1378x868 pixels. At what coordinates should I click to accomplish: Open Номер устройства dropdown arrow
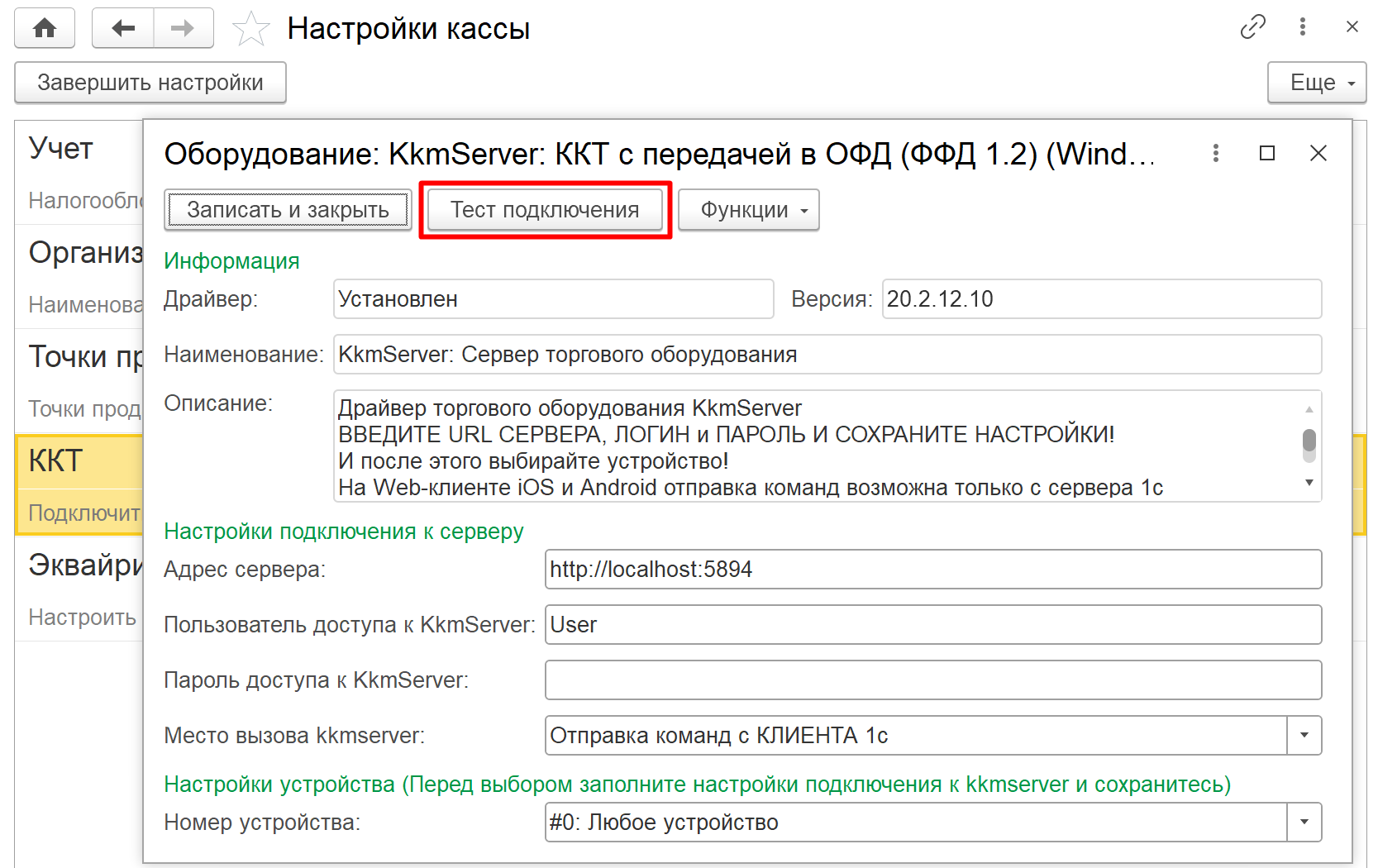tap(1304, 823)
